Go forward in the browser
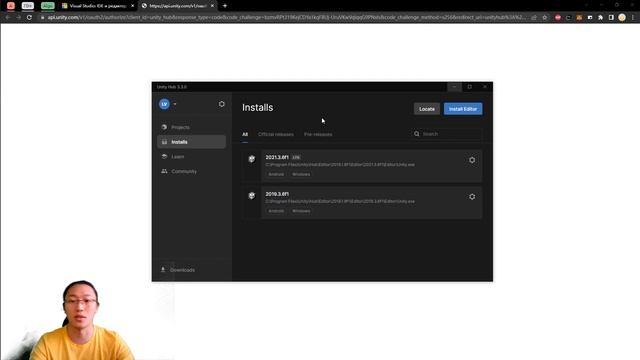 (18, 18)
